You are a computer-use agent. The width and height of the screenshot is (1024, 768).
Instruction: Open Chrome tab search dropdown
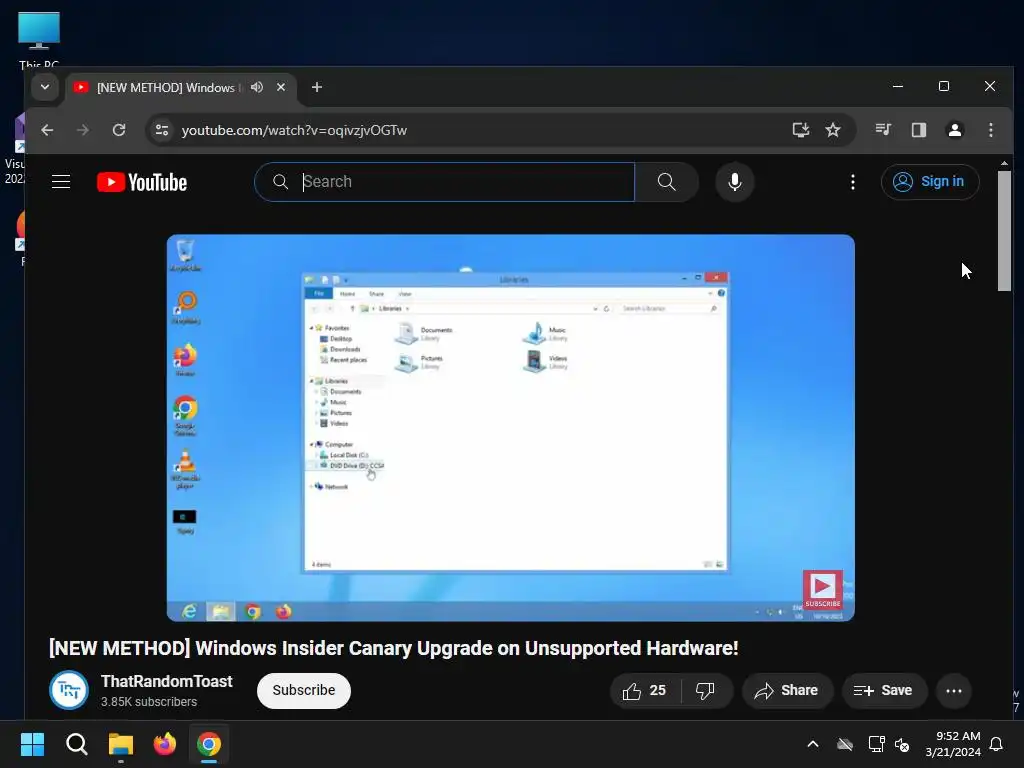coord(45,87)
